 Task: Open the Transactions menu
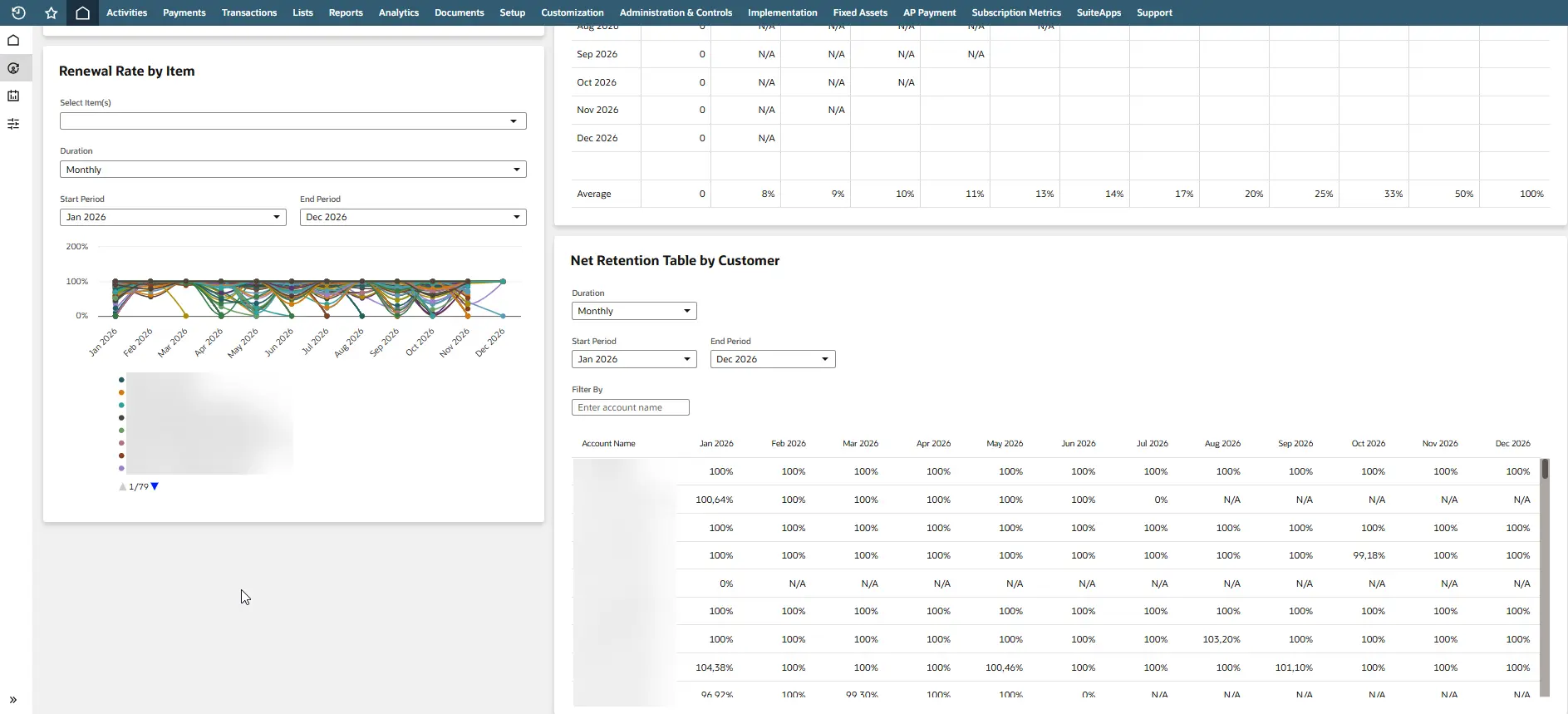click(249, 12)
